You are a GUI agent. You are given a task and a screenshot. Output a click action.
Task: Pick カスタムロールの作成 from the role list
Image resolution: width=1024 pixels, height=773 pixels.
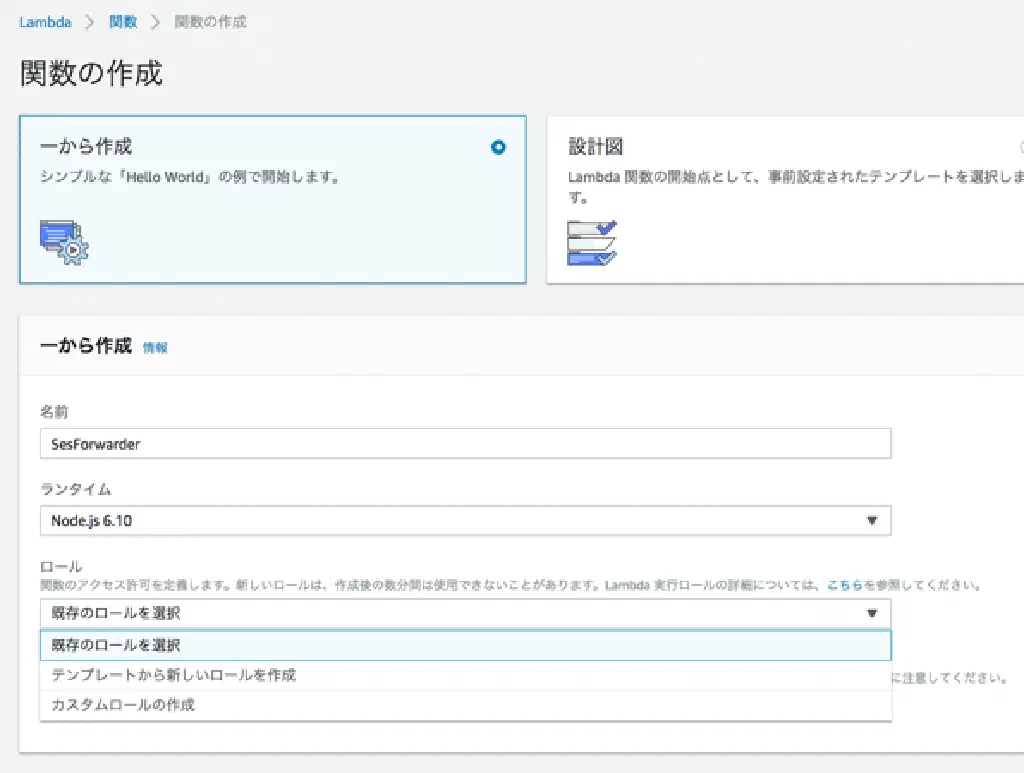tap(123, 705)
